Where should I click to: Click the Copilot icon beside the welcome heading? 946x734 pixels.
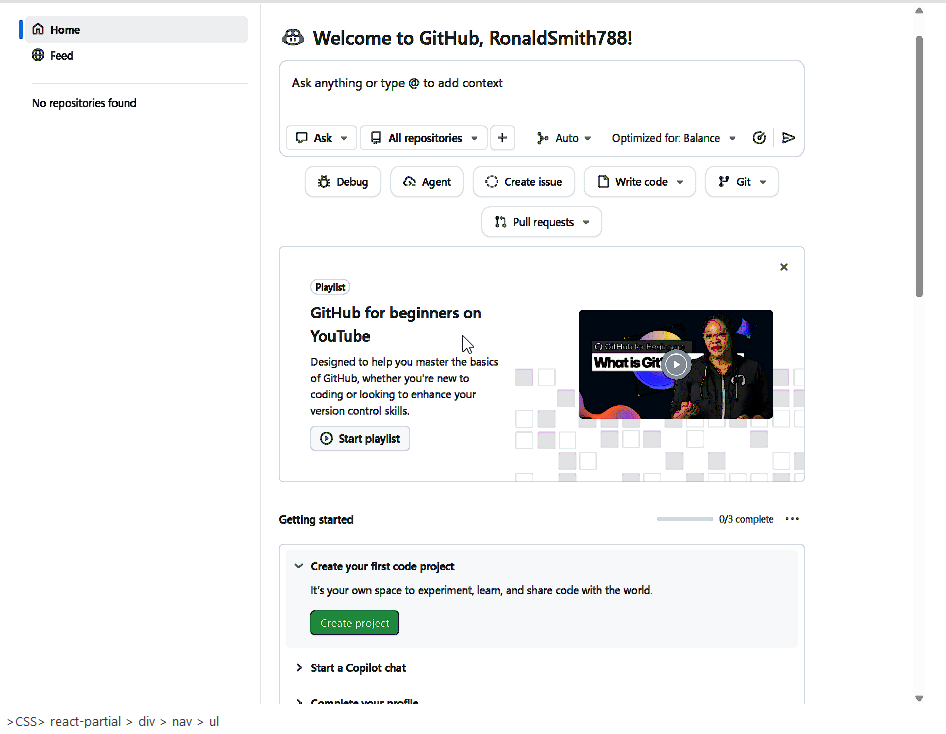pyautogui.click(x=293, y=38)
